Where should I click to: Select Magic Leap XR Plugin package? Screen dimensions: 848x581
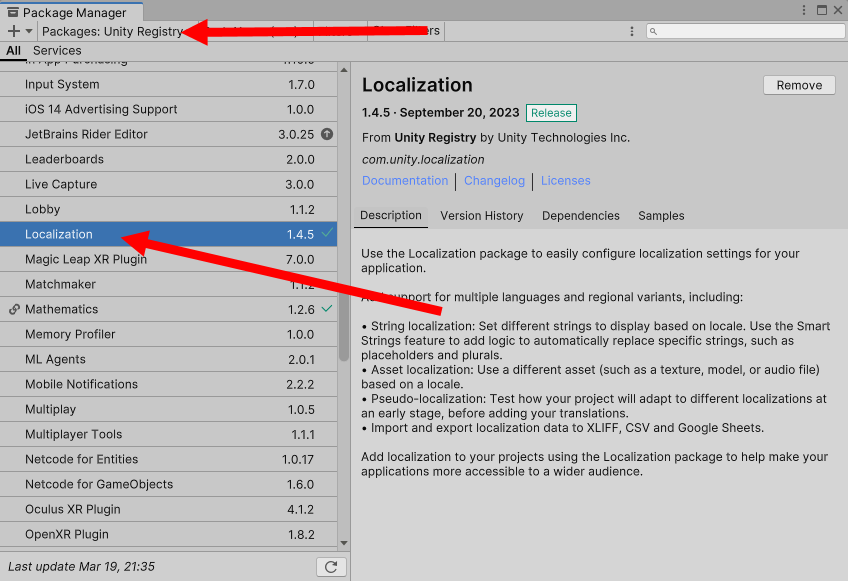(168, 259)
